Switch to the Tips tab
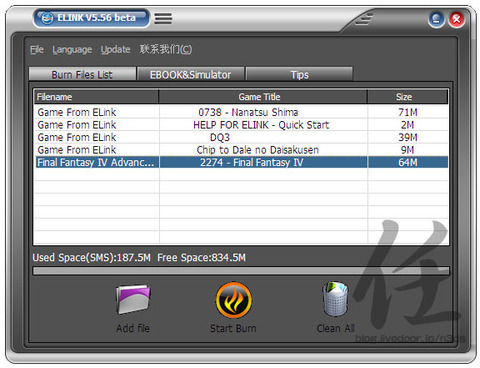The height and width of the screenshot is (368, 480). pyautogui.click(x=299, y=74)
